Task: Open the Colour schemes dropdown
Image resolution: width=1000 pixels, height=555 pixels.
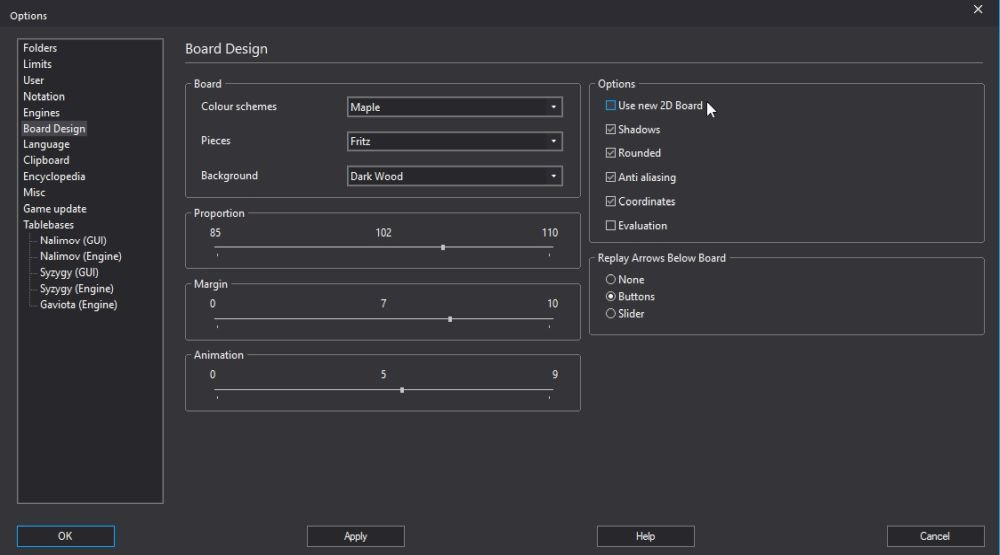Action: (454, 107)
